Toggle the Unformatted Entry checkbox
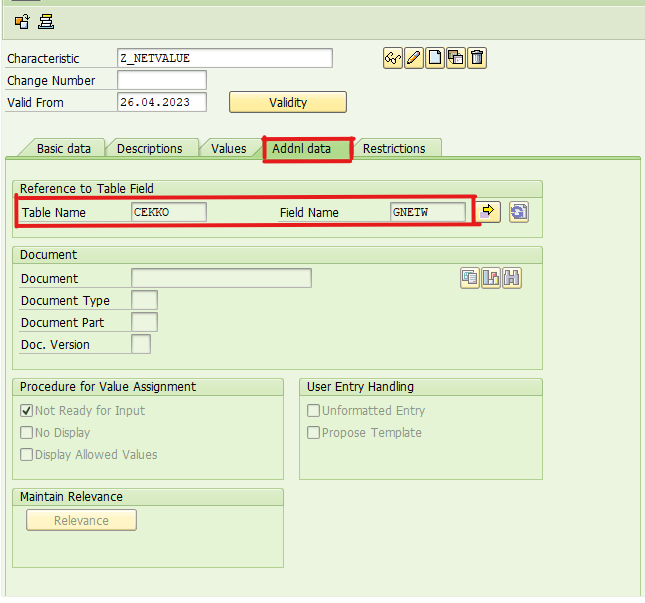Viewport: 645px width, 603px height. (313, 411)
